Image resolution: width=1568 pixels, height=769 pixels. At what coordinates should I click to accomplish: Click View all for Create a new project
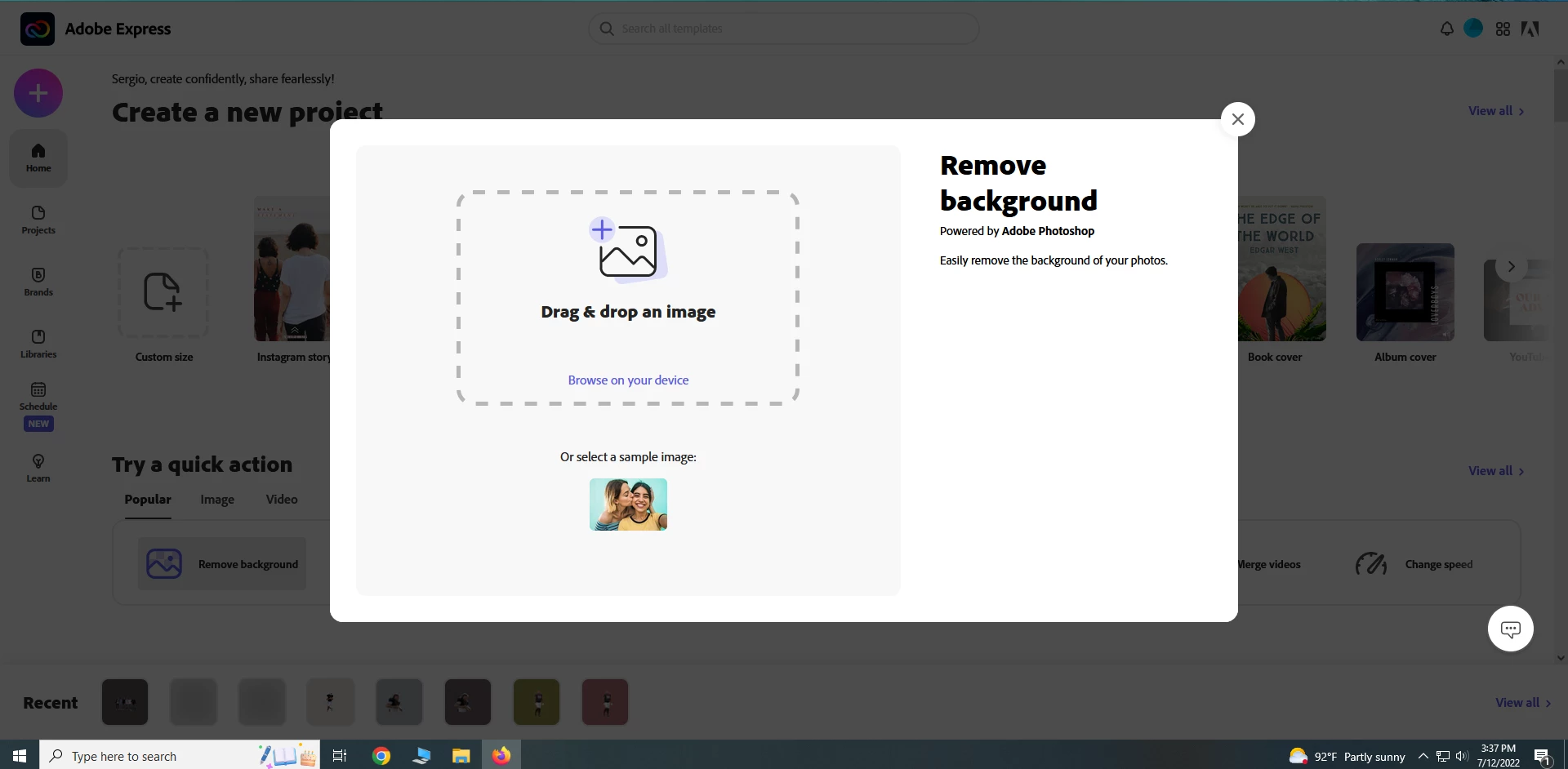point(1496,111)
